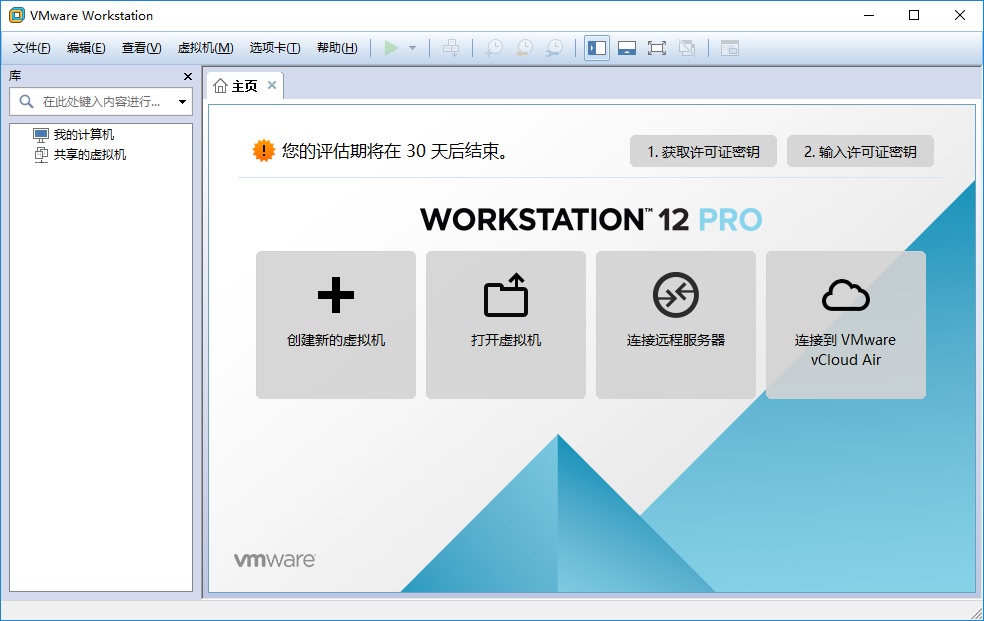This screenshot has width=984, height=621.
Task: Click the magnifier search icon in library
Action: pyautogui.click(x=26, y=101)
